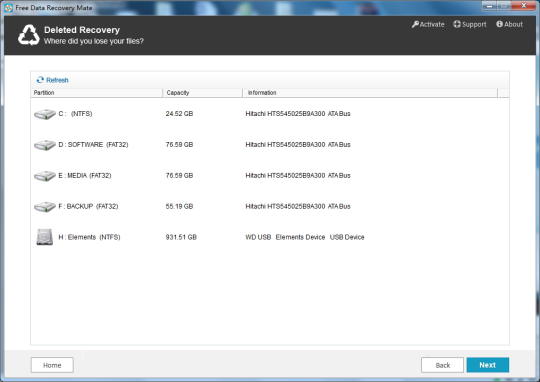The height and width of the screenshot is (382, 540).
Task: Select the D: SOFTWARE drive icon
Action: [x=45, y=145]
